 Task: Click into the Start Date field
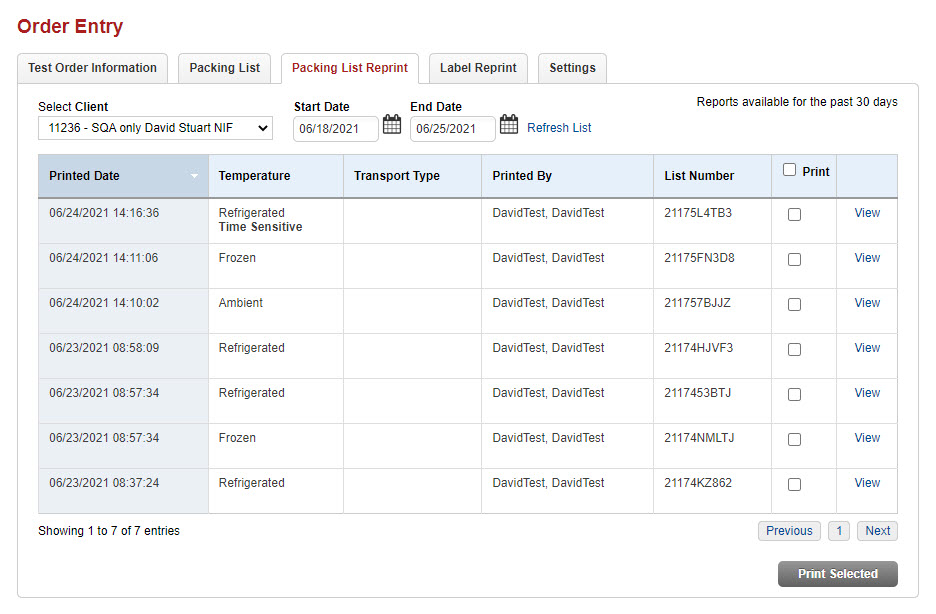(x=336, y=128)
